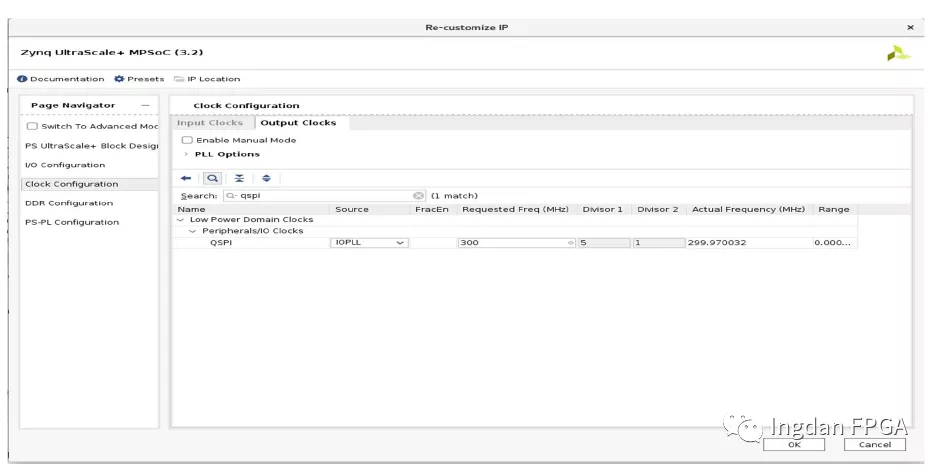Click actual frequency value 299.970032
938x470 pixels.
tap(717, 243)
